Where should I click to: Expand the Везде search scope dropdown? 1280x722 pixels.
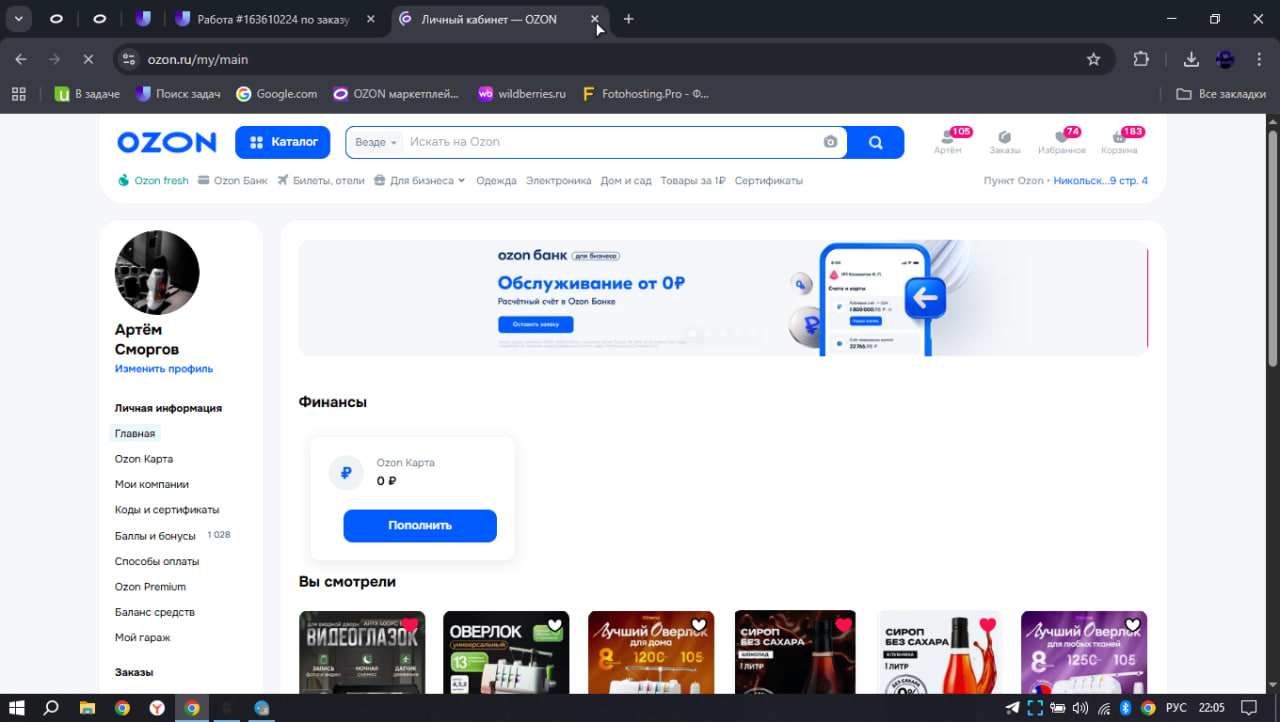tap(375, 142)
